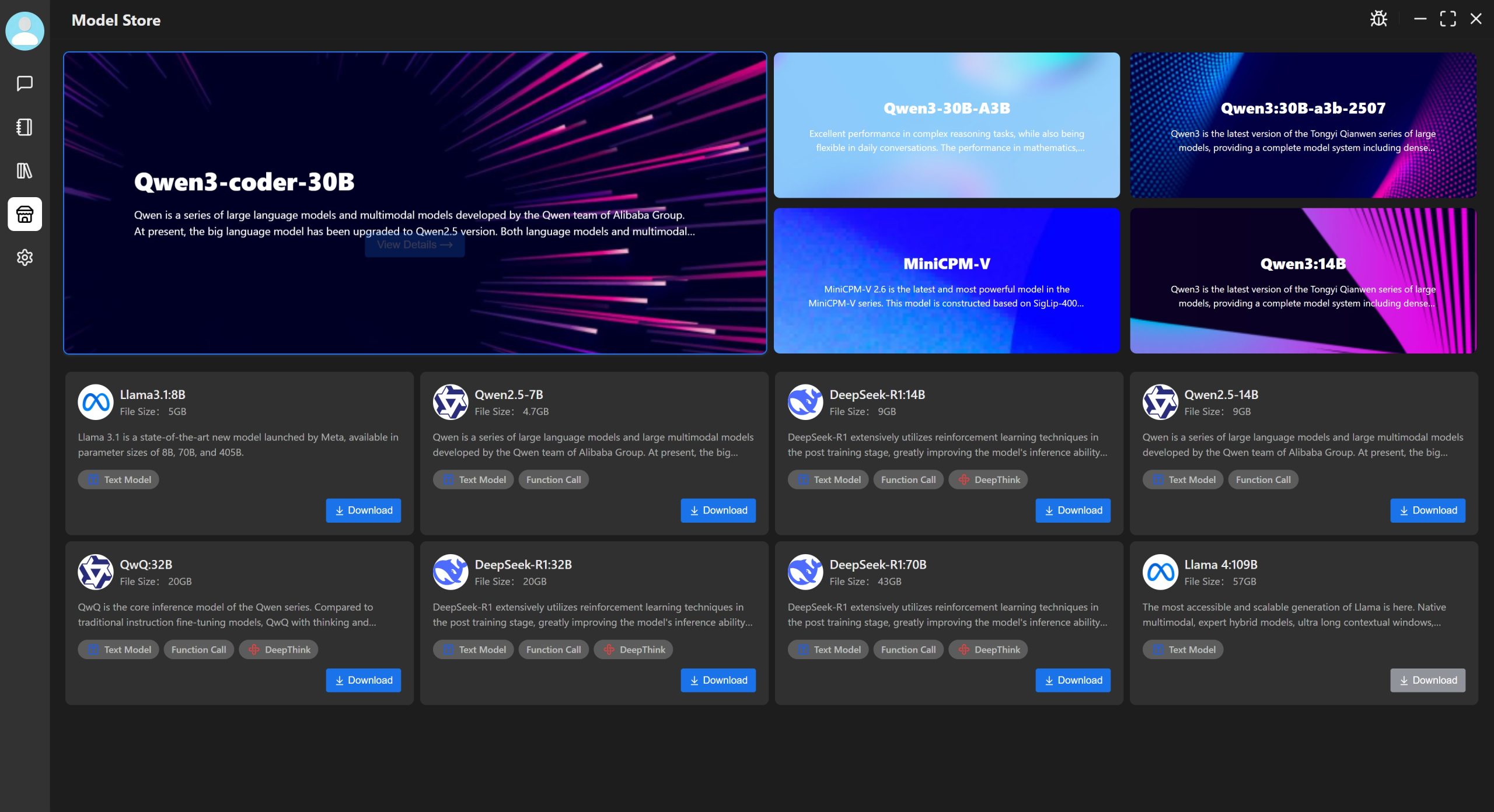This screenshot has height=812, width=1494.
Task: Click the Text Model tag on Llama3.1:8B
Action: point(118,480)
